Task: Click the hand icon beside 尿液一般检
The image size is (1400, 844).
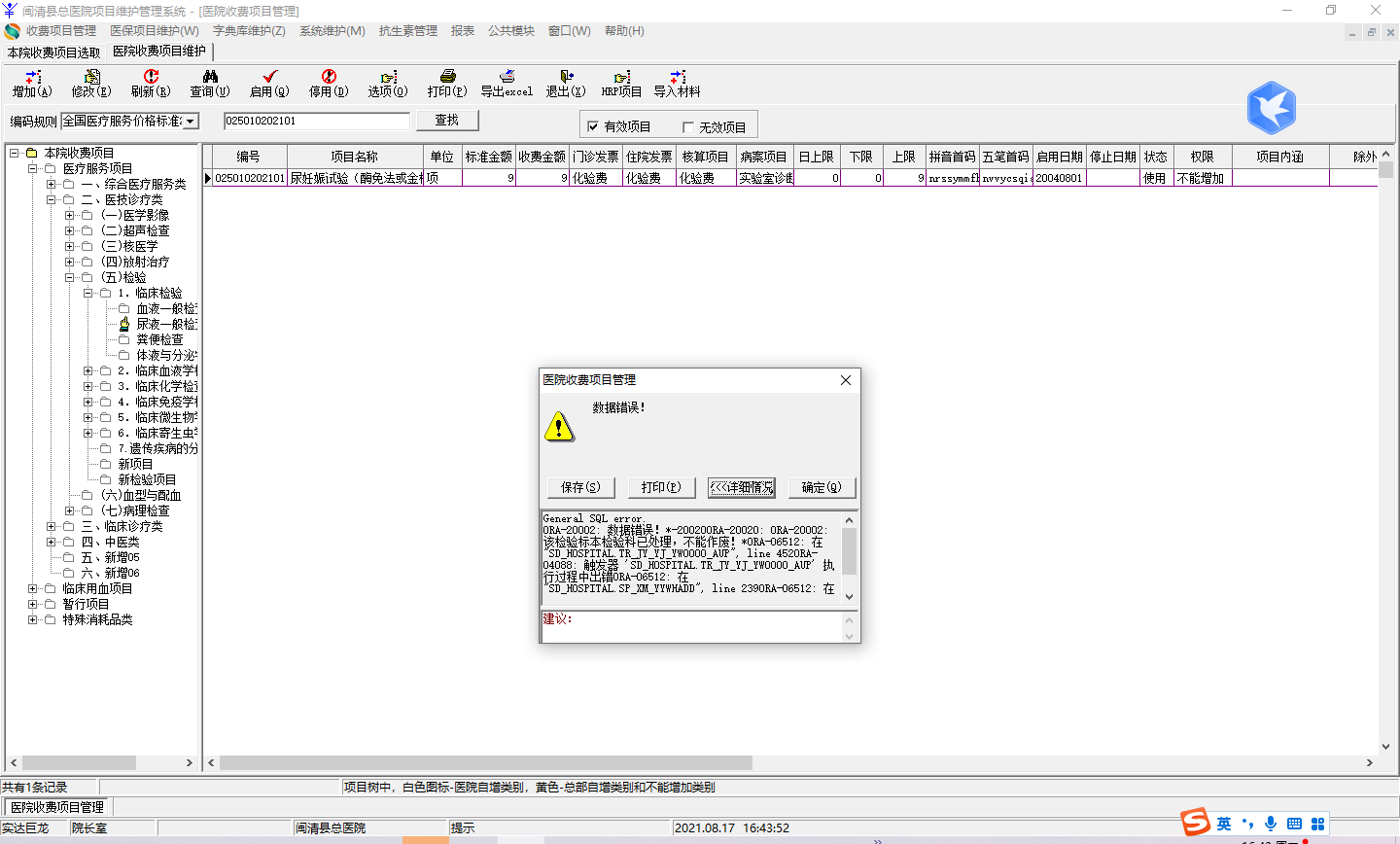Action: pyautogui.click(x=124, y=324)
